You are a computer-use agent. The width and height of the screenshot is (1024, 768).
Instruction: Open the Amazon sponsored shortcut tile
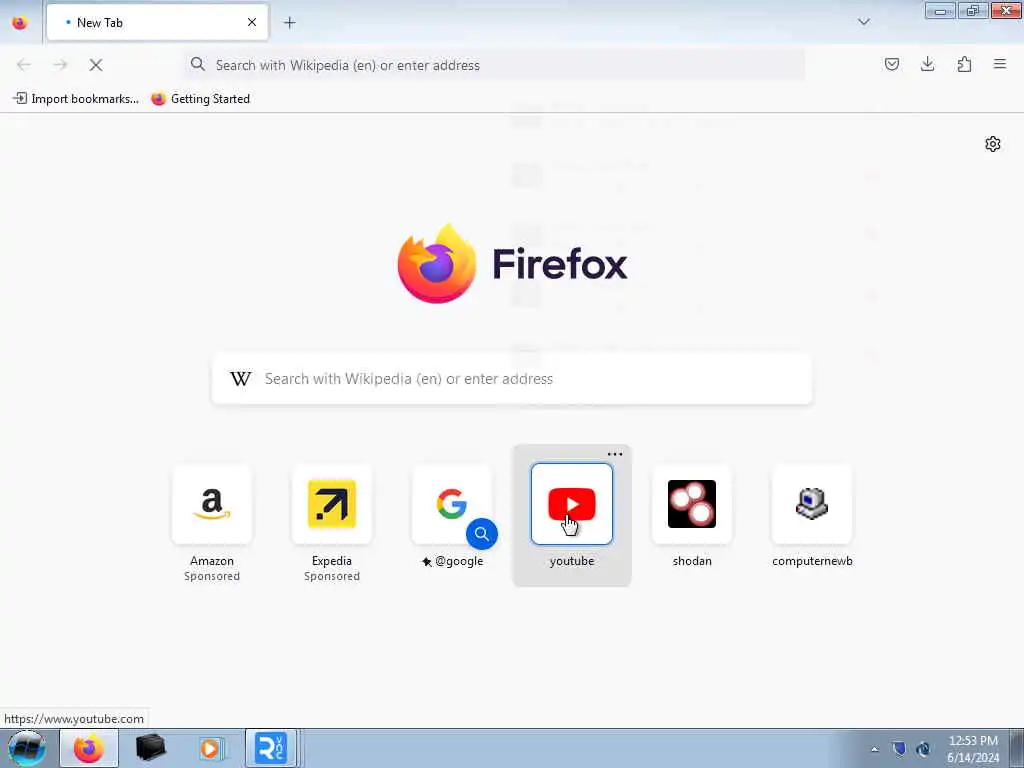pyautogui.click(x=212, y=505)
